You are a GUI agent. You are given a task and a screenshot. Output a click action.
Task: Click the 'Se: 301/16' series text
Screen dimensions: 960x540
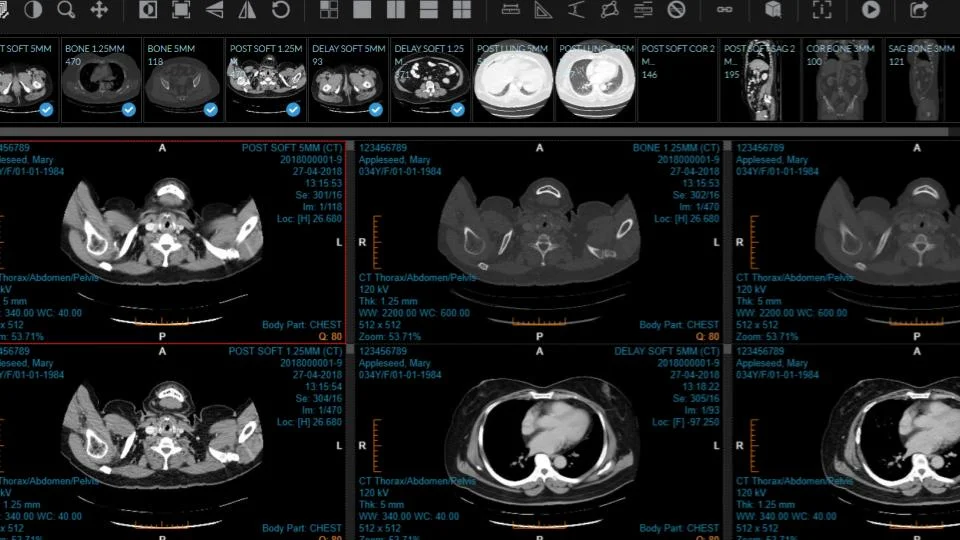coord(318,195)
